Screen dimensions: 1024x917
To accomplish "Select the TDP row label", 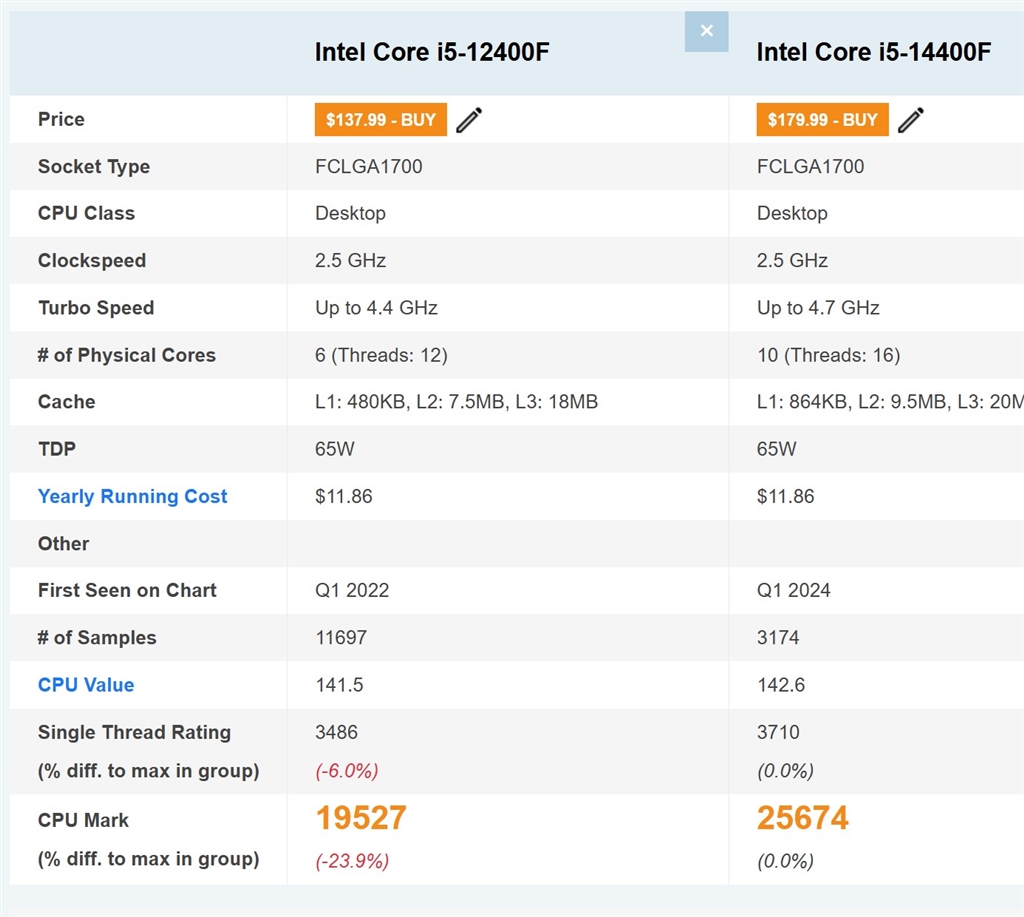I will pyautogui.click(x=56, y=449).
